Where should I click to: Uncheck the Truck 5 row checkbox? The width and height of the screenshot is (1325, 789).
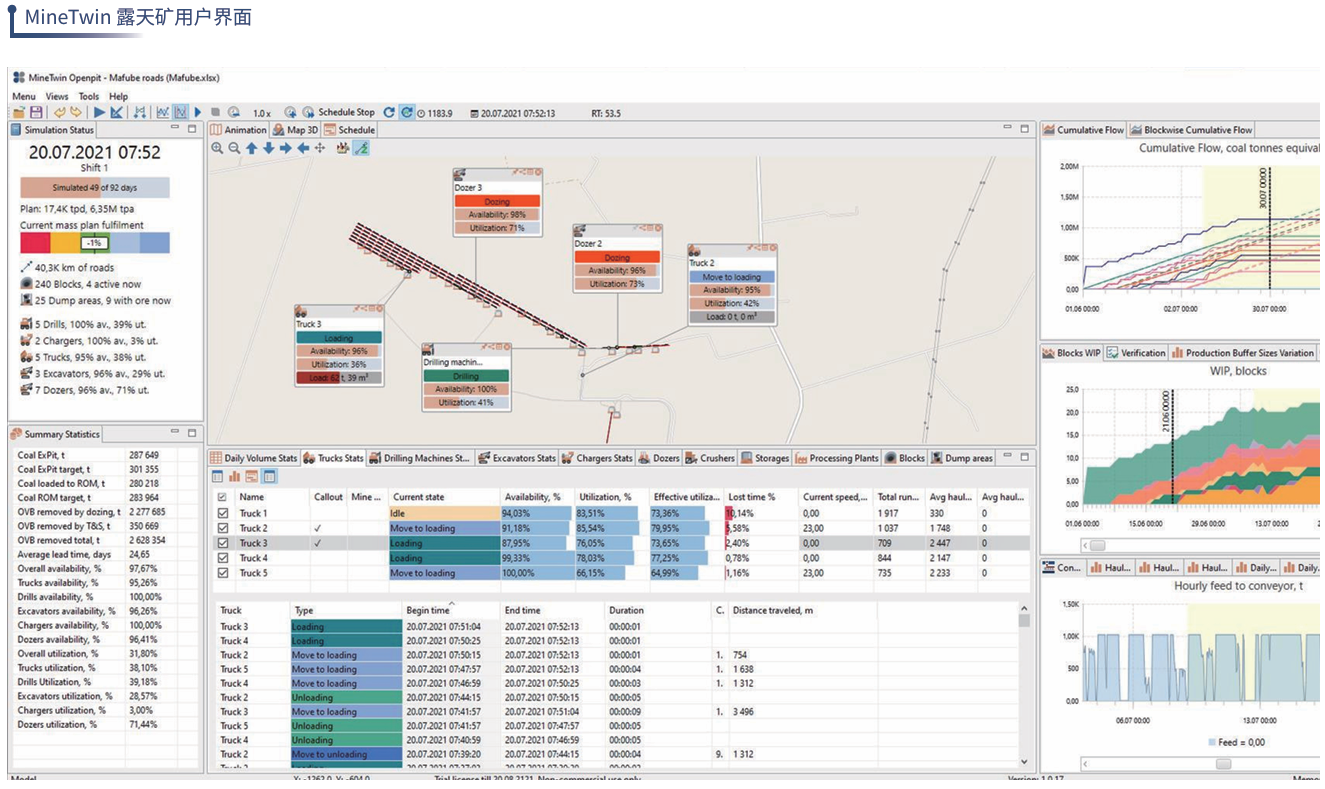[x=223, y=573]
